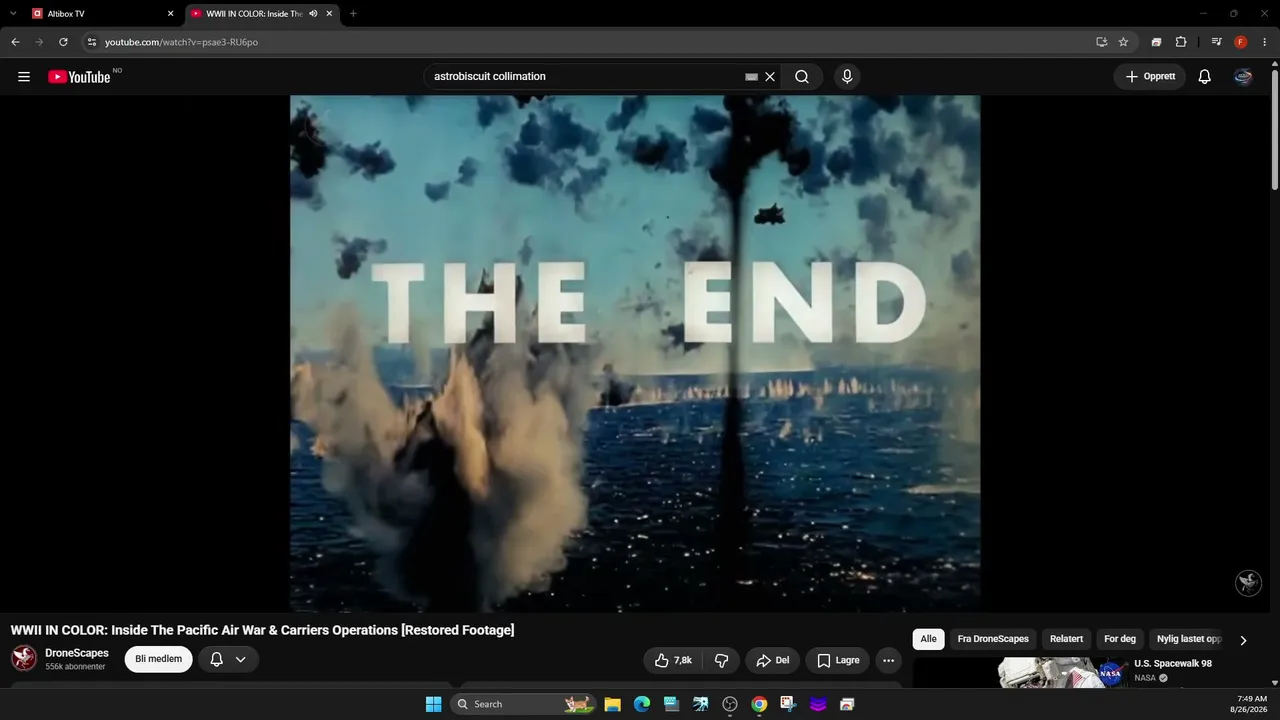Open File Explorer from the taskbar
The width and height of the screenshot is (1280, 720).
pos(613,704)
